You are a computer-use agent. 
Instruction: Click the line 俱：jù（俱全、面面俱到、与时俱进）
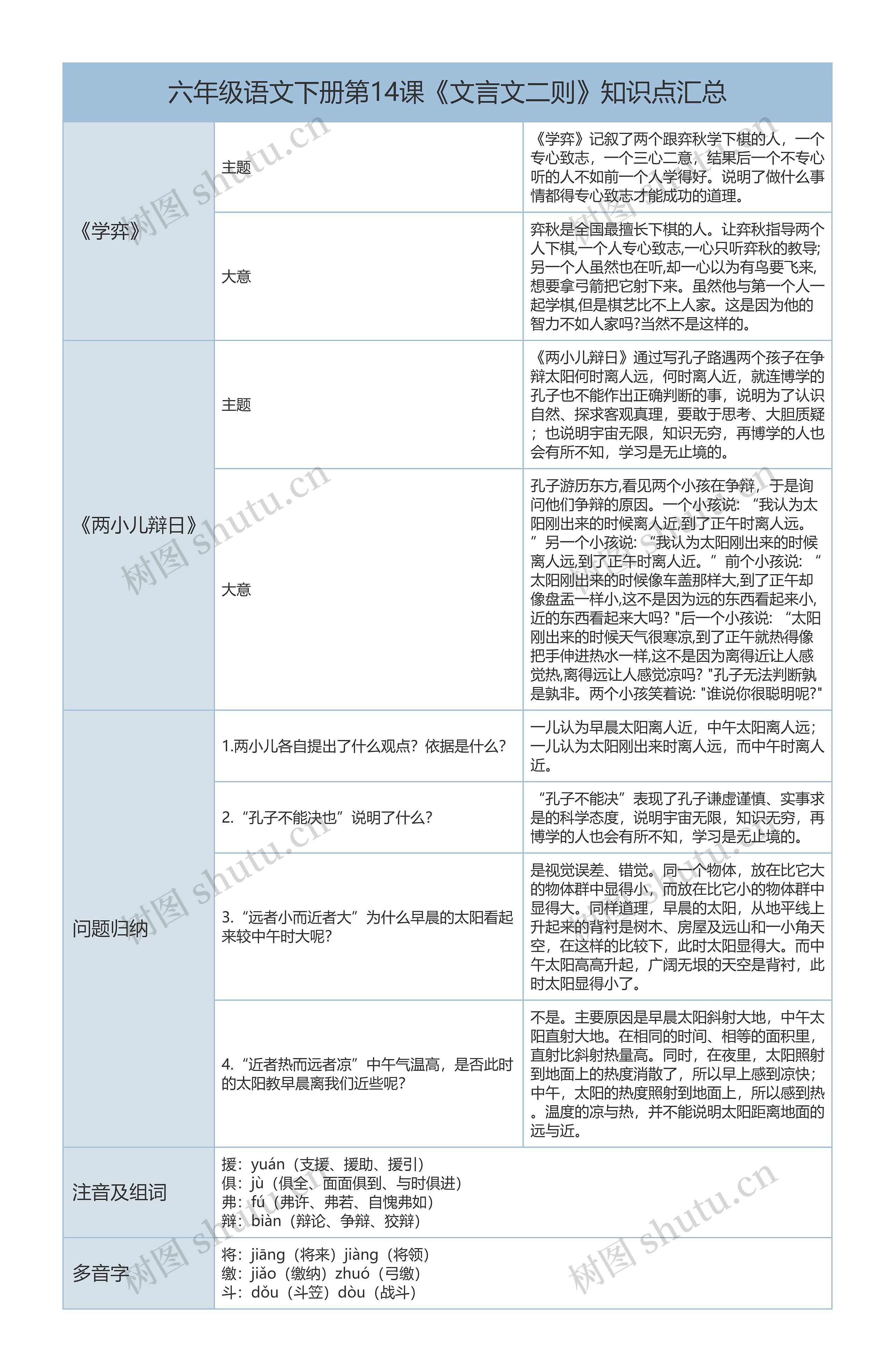[342, 1183]
